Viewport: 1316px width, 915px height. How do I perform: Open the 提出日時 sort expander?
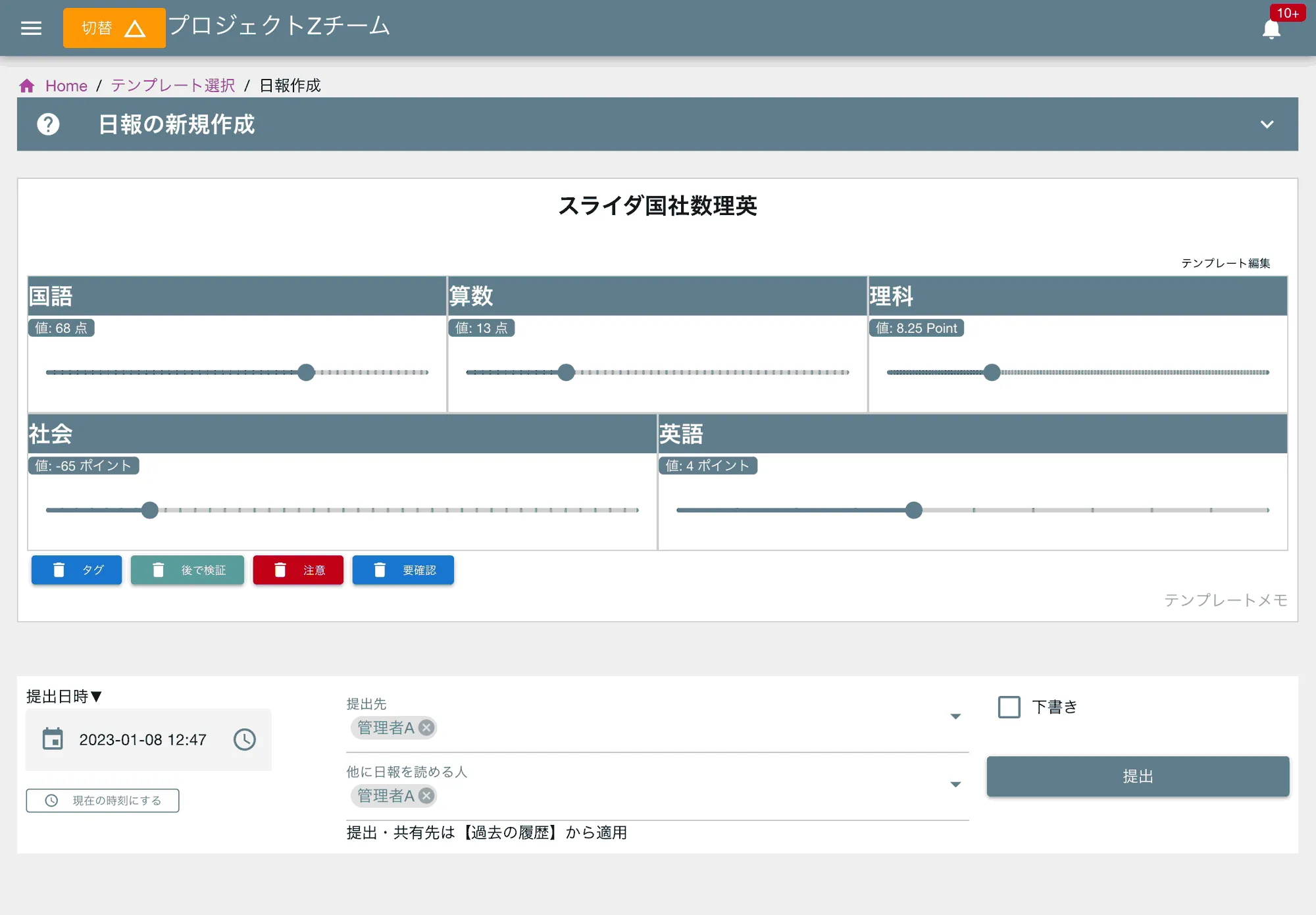(97, 697)
